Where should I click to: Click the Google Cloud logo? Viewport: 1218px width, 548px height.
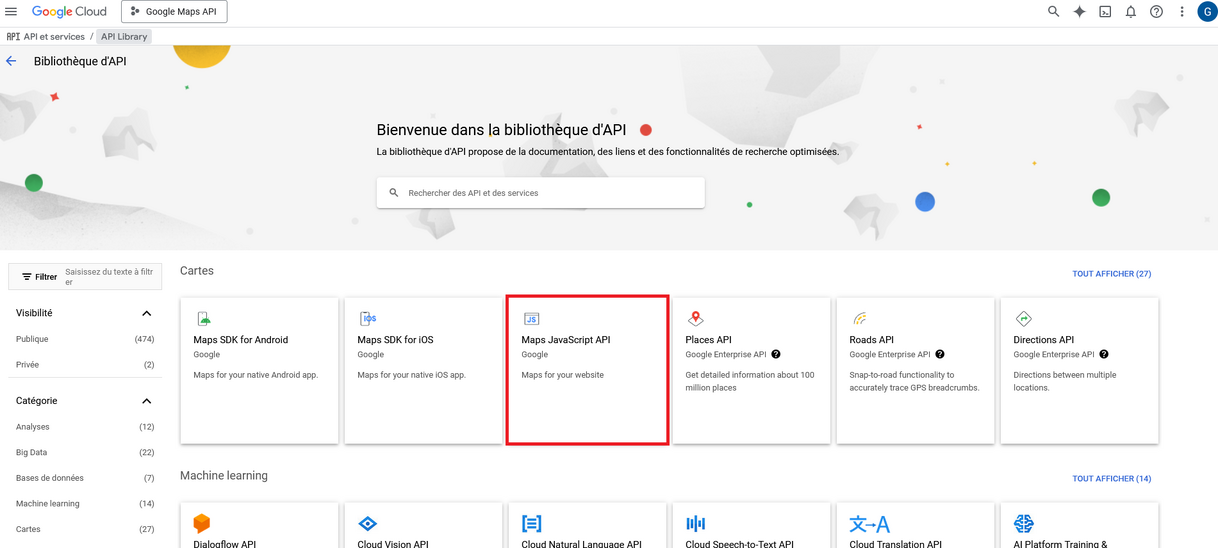pyautogui.click(x=69, y=12)
